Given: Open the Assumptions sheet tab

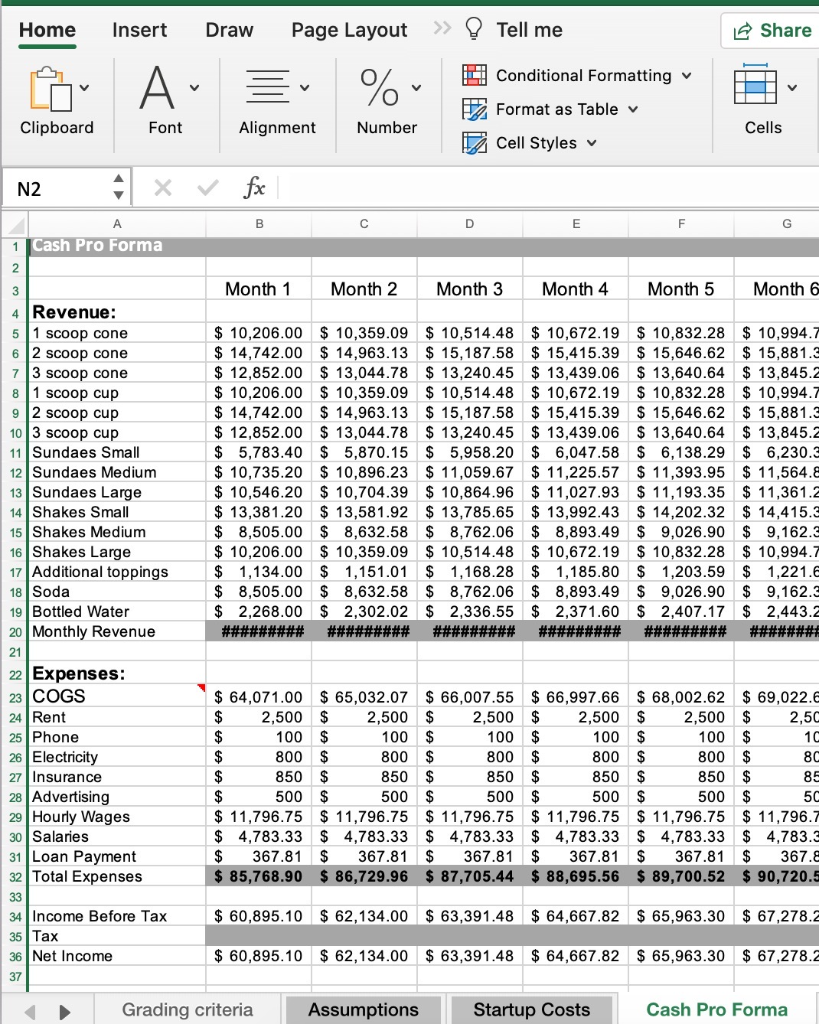Looking at the screenshot, I should pos(363,1010).
